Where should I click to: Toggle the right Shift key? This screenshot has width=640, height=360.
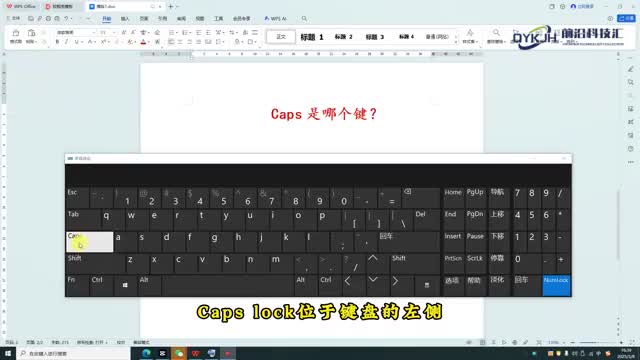pos(415,263)
